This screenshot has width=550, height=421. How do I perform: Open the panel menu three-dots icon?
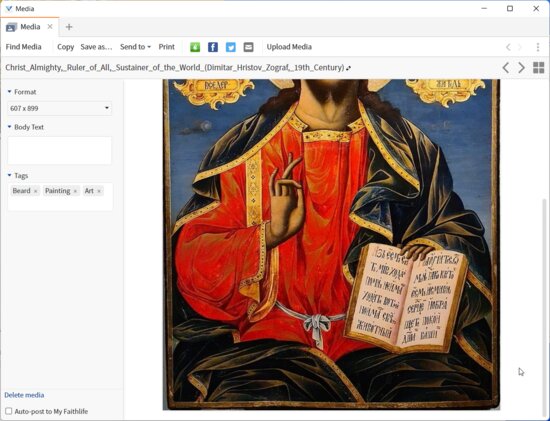pos(538,47)
